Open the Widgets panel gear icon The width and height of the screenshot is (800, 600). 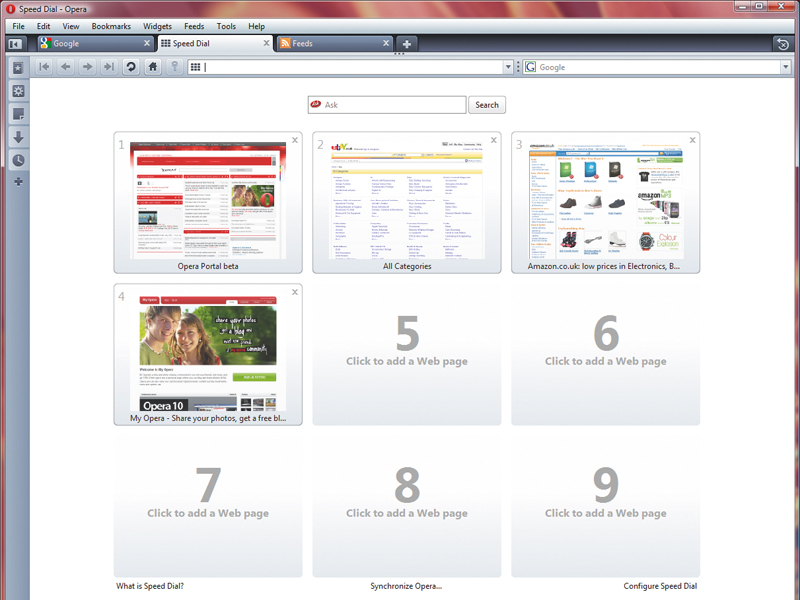click(x=18, y=91)
